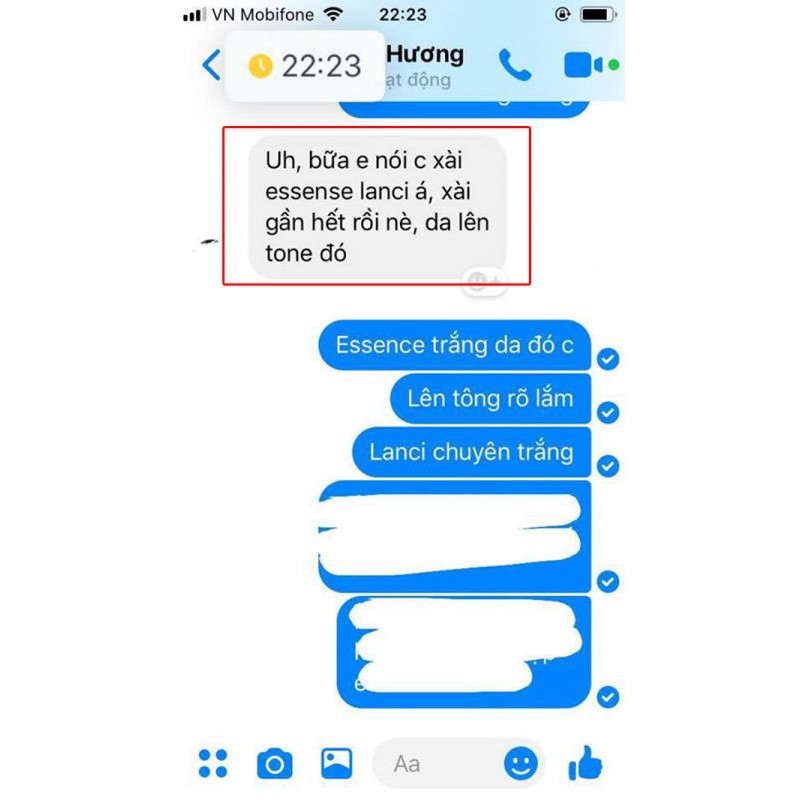Open the photo gallery picker
The height and width of the screenshot is (800, 800).
coord(336,763)
